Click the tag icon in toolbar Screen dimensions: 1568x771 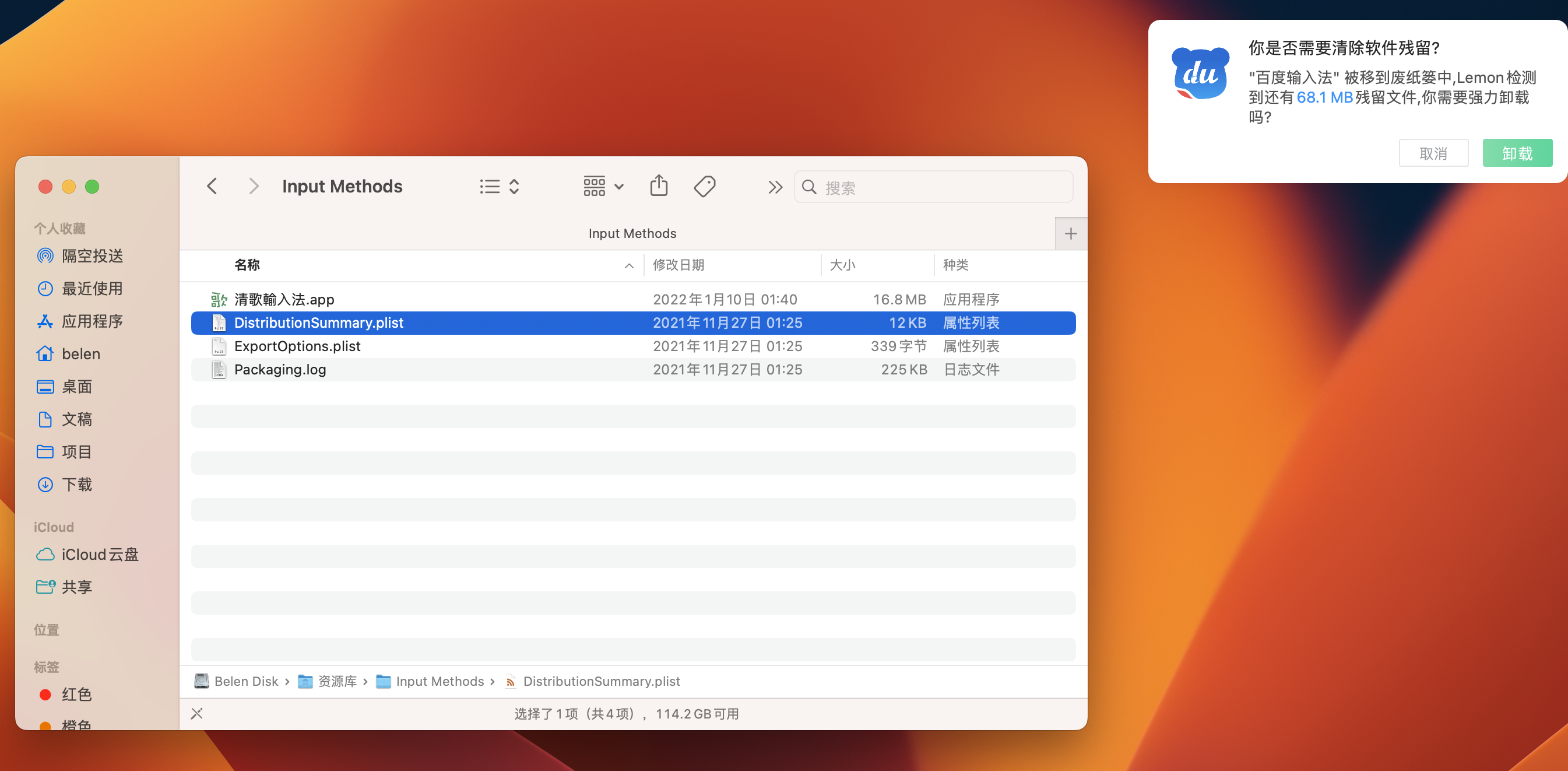click(x=704, y=185)
